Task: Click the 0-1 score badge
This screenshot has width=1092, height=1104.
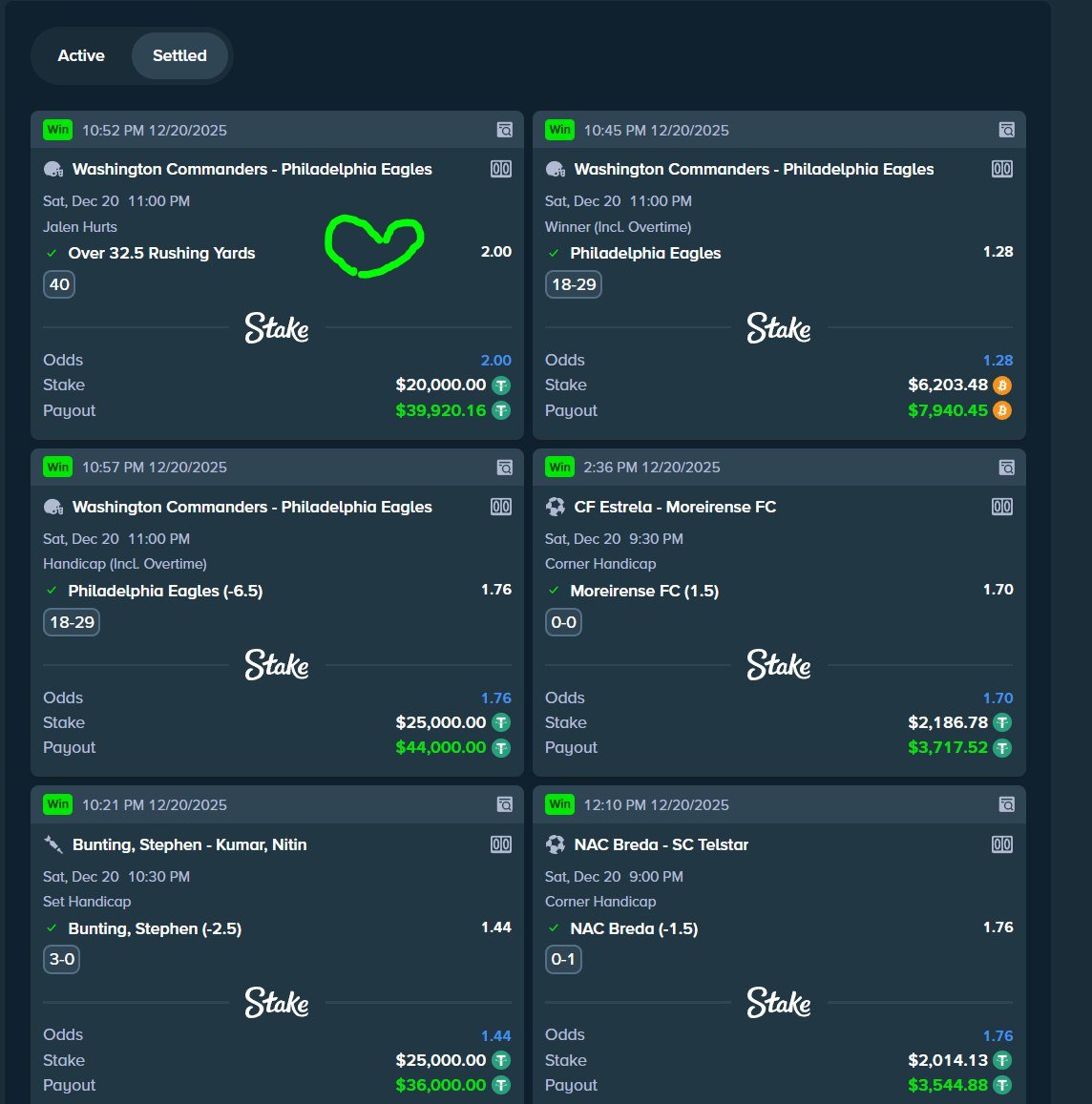Action: coord(563,960)
